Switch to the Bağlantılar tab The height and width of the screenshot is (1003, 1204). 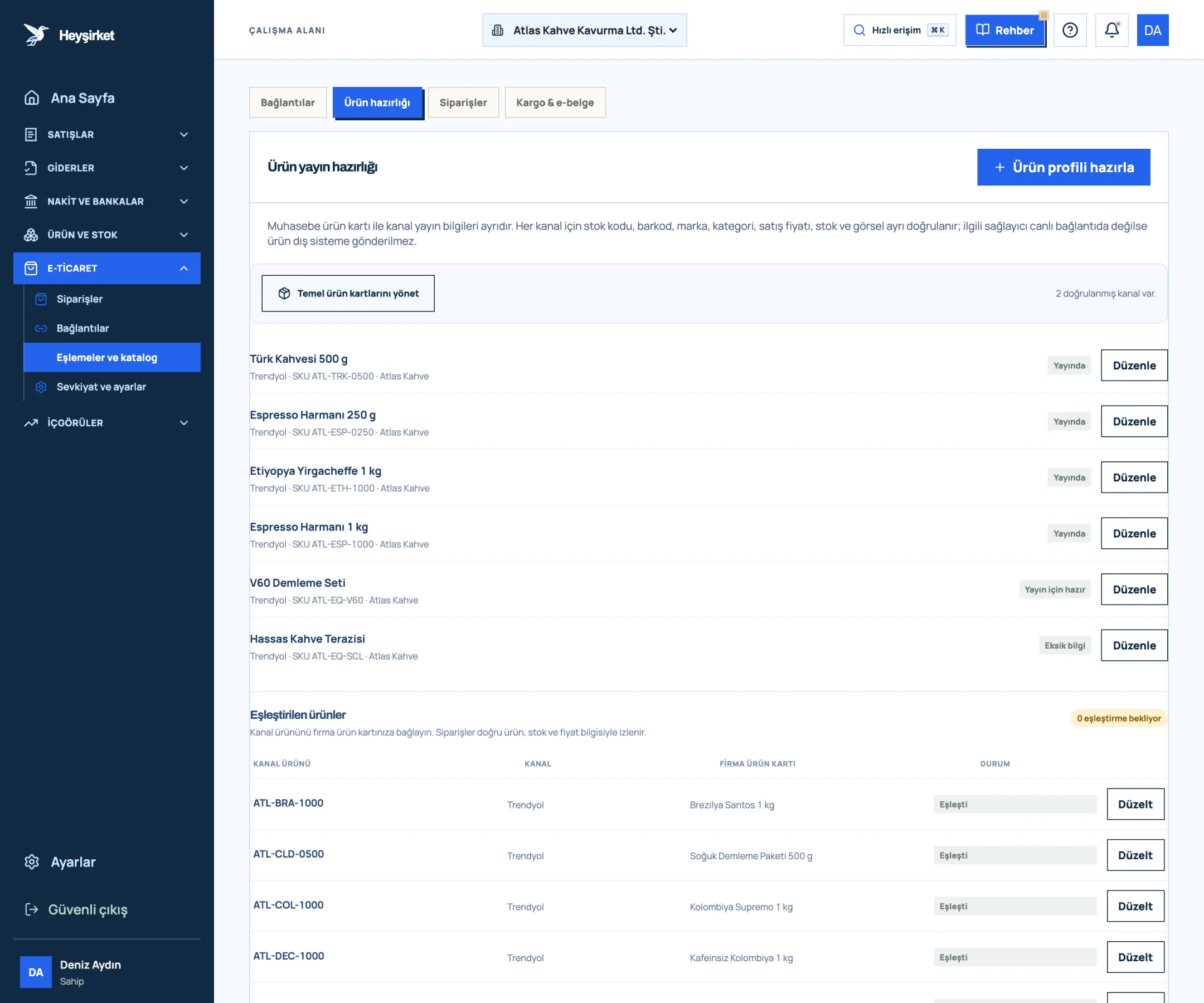click(x=288, y=103)
